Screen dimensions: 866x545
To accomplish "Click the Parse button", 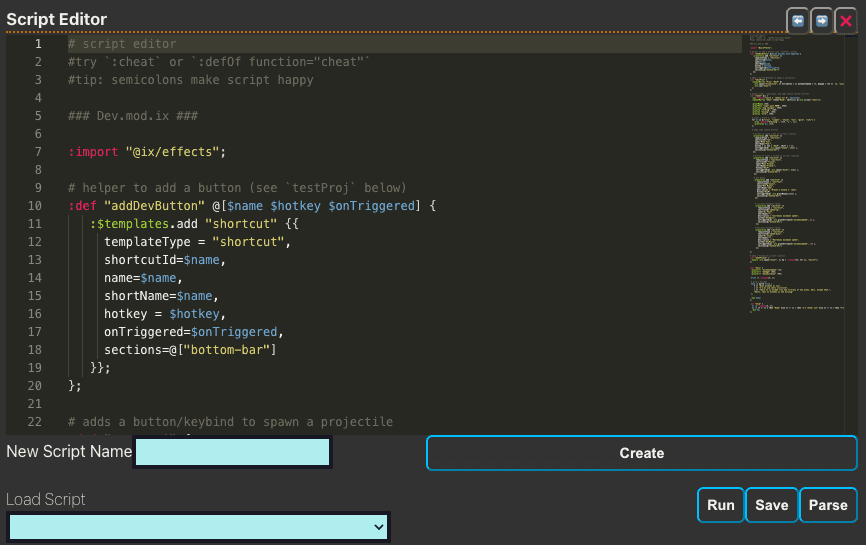I will (828, 505).
